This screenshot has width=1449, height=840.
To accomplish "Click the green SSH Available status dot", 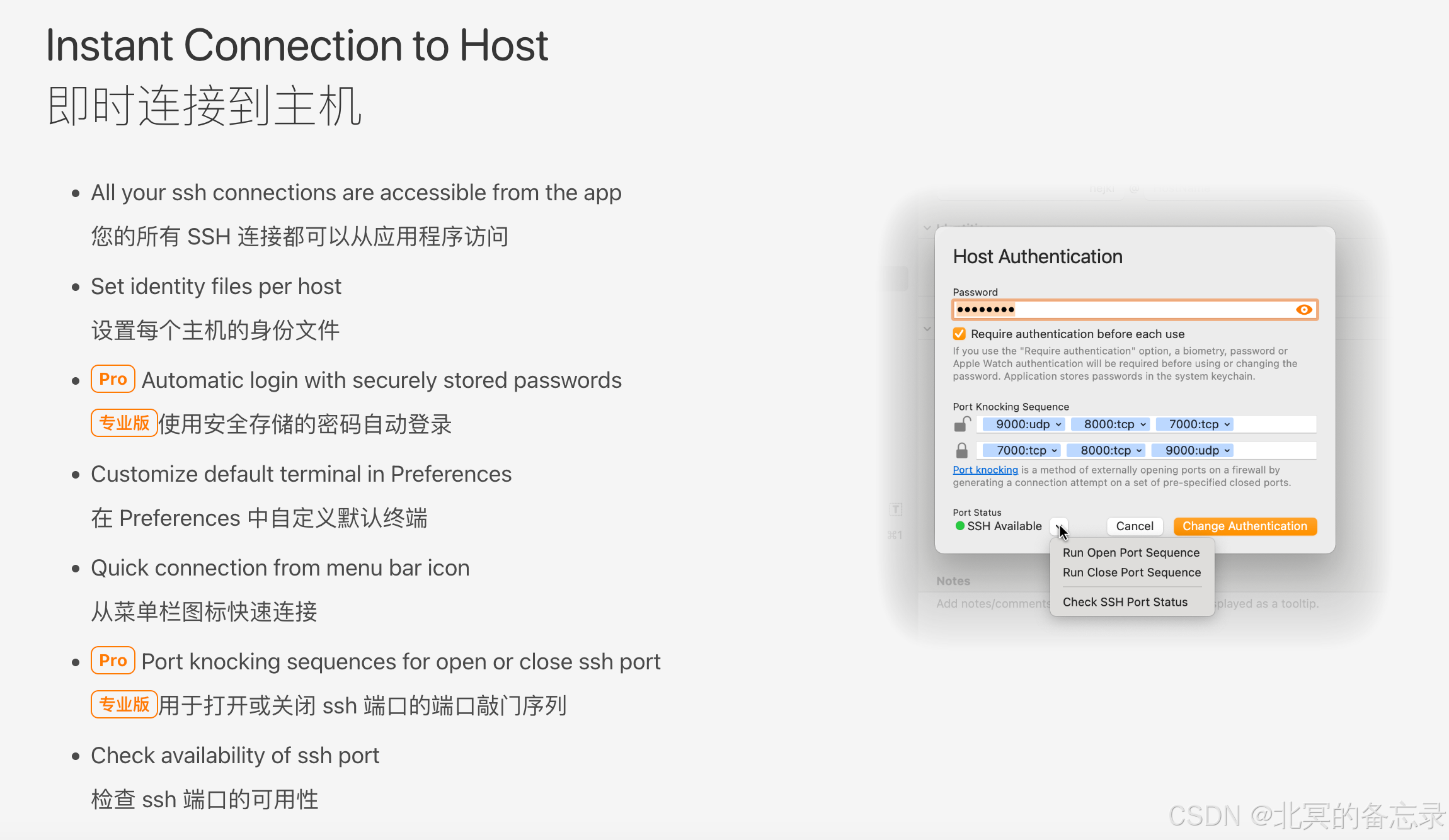I will [959, 526].
